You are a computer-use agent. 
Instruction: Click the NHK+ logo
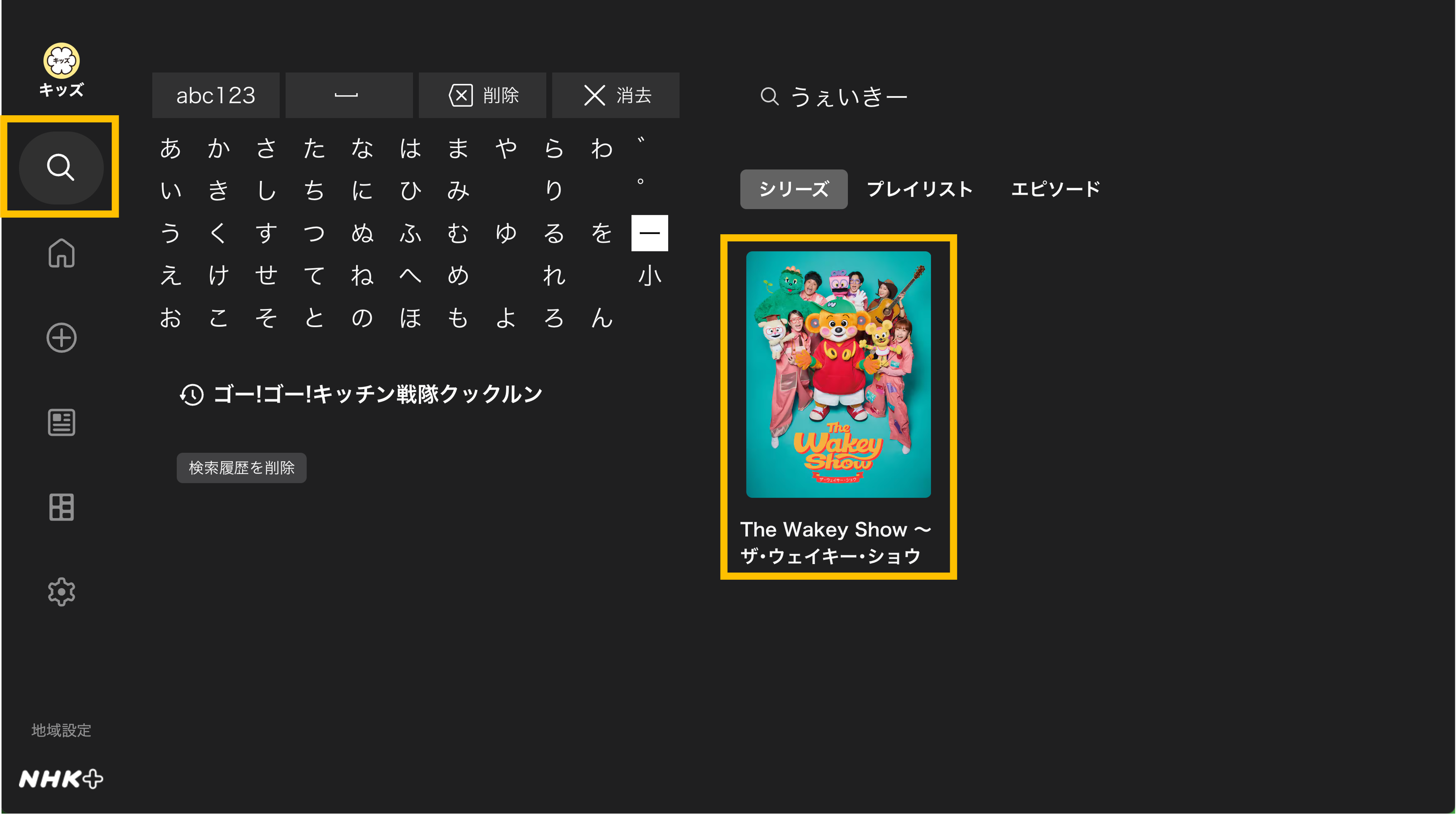pyautogui.click(x=61, y=779)
